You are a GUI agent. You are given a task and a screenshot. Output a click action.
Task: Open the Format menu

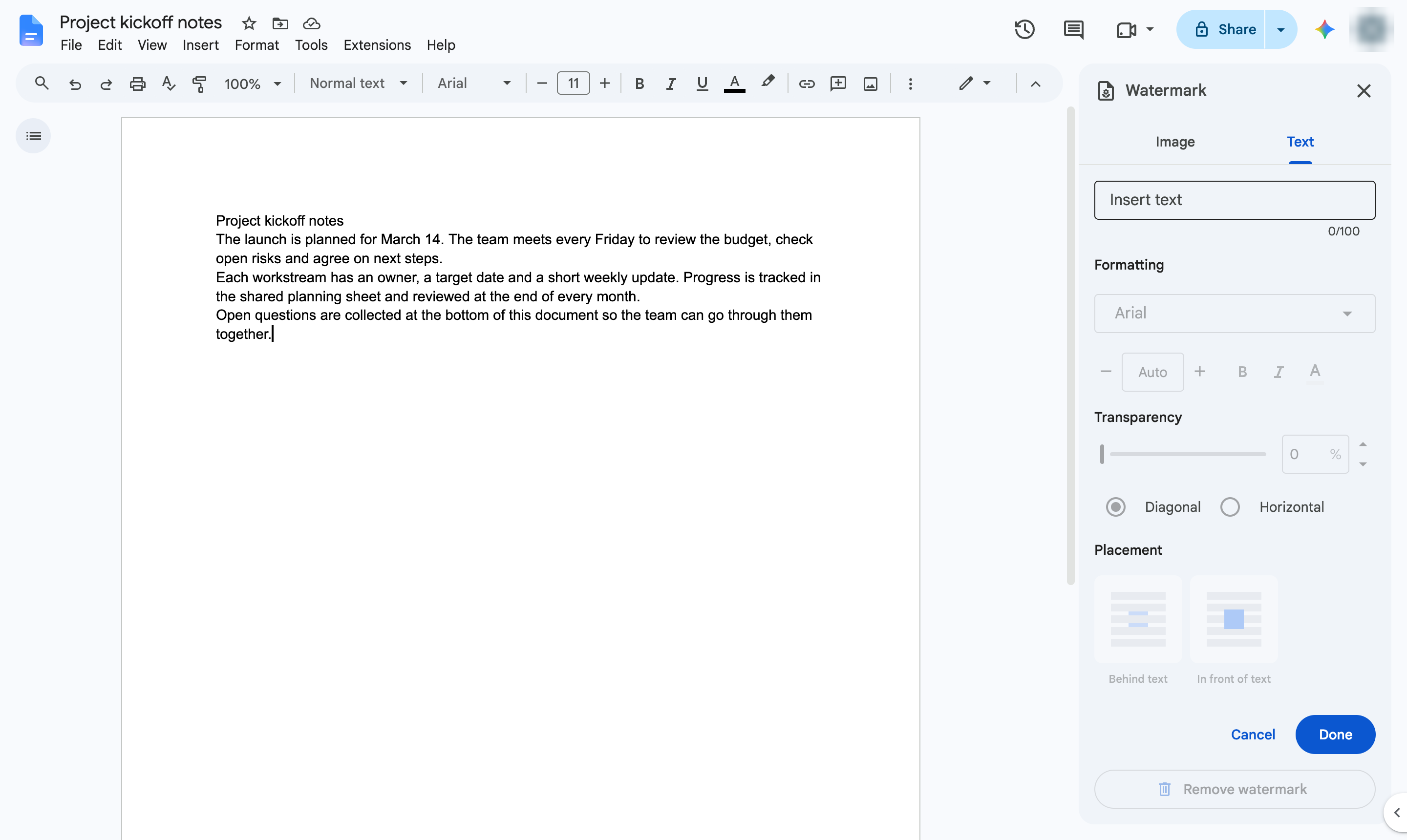click(256, 45)
